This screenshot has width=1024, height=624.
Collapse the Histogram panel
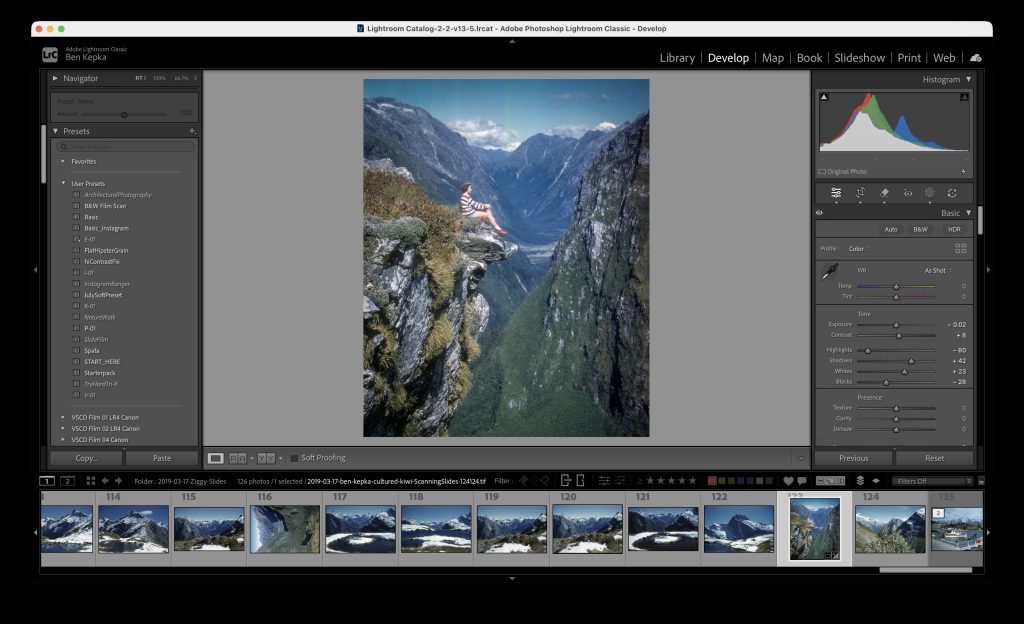pos(968,79)
